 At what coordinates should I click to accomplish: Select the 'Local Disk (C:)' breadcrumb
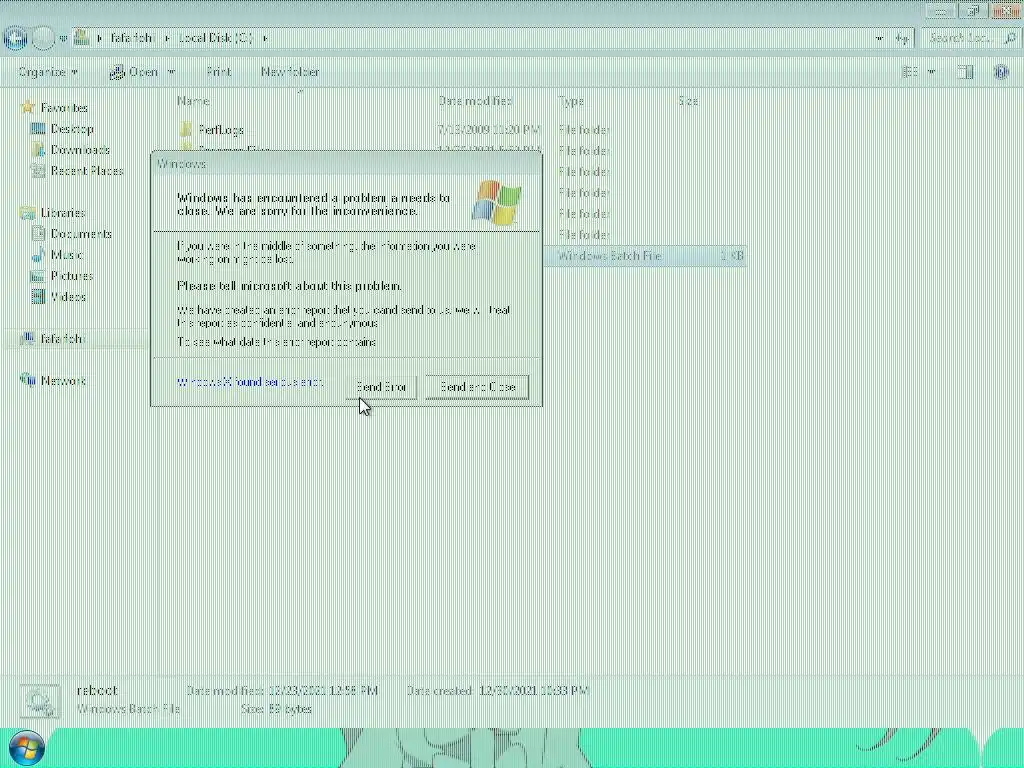pos(215,38)
